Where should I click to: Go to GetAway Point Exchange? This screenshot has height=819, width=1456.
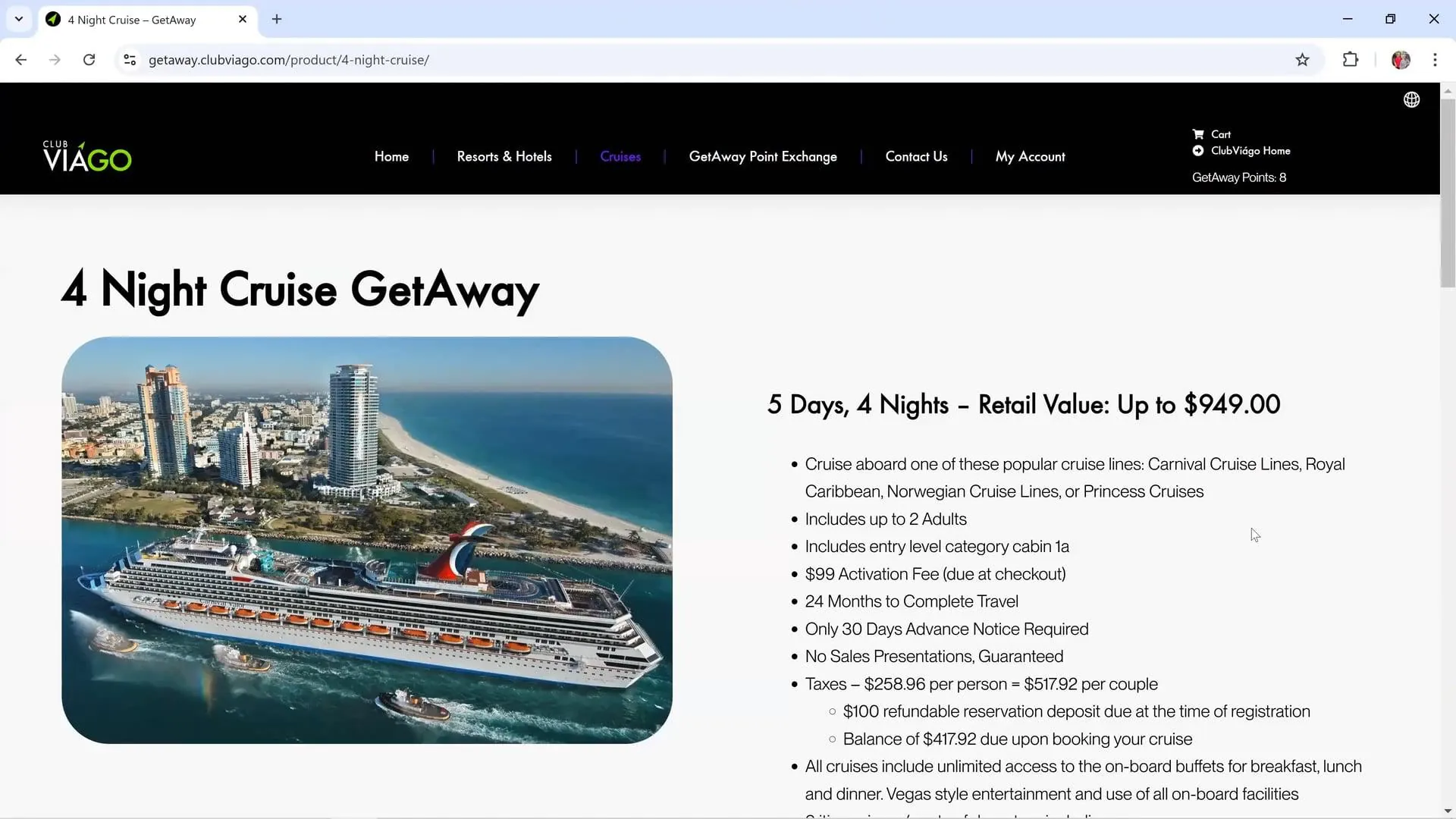(763, 156)
